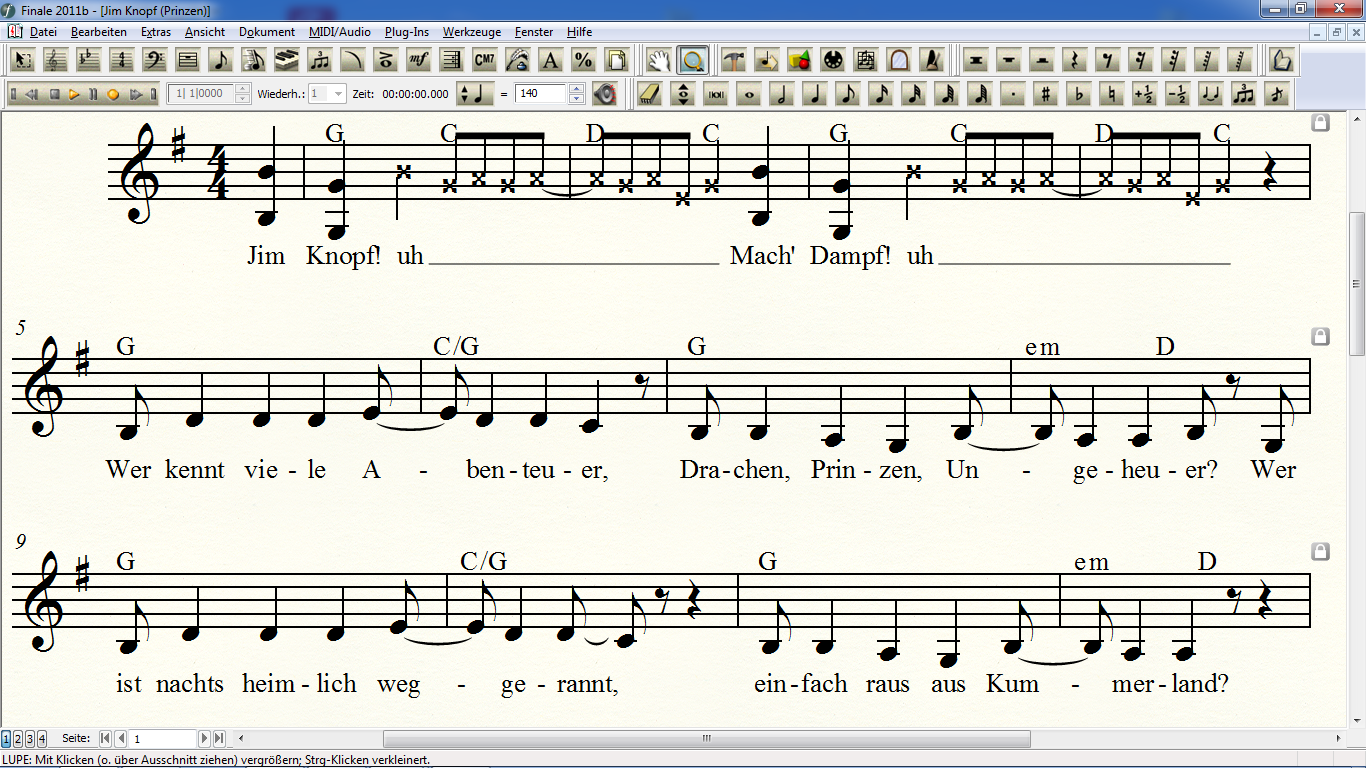Screen dimensions: 1366x768
Task: Switch to the Hand Grabber tool
Action: [x=660, y=60]
